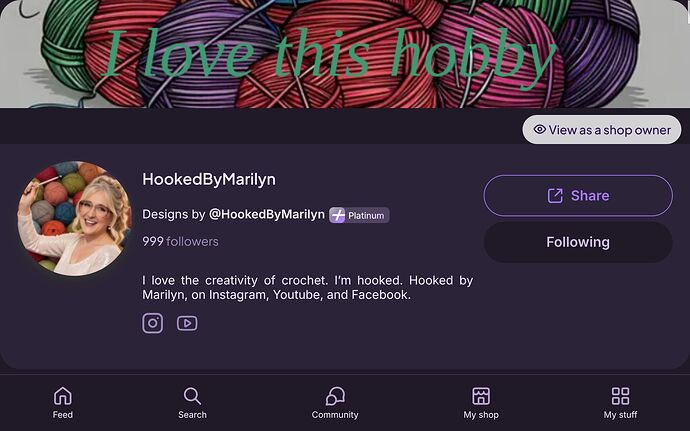Screen dimensions: 690x431
Task: Click the View as a shop owner label
Action: (x=609, y=130)
